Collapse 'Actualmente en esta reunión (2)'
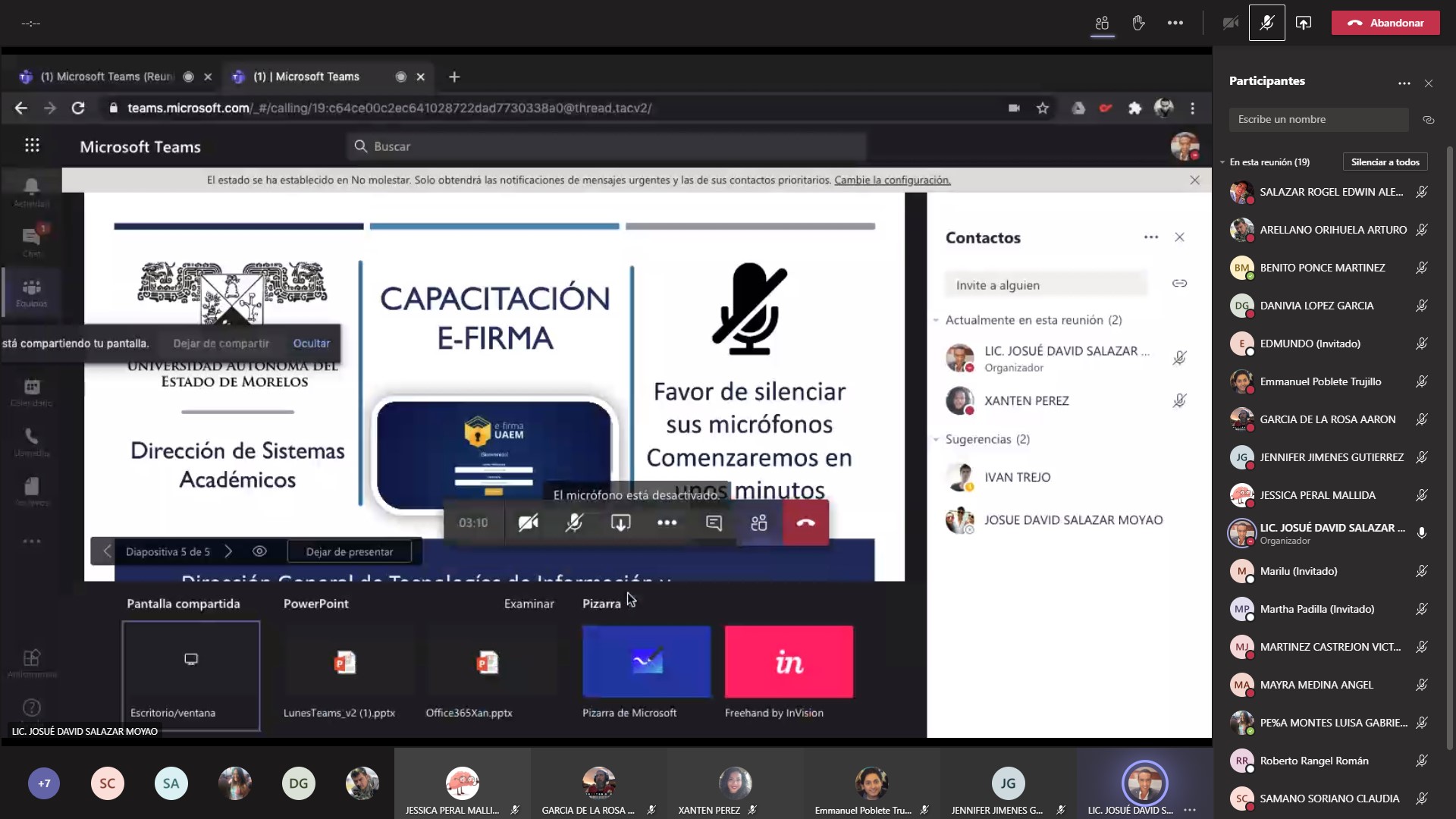 pos(936,320)
